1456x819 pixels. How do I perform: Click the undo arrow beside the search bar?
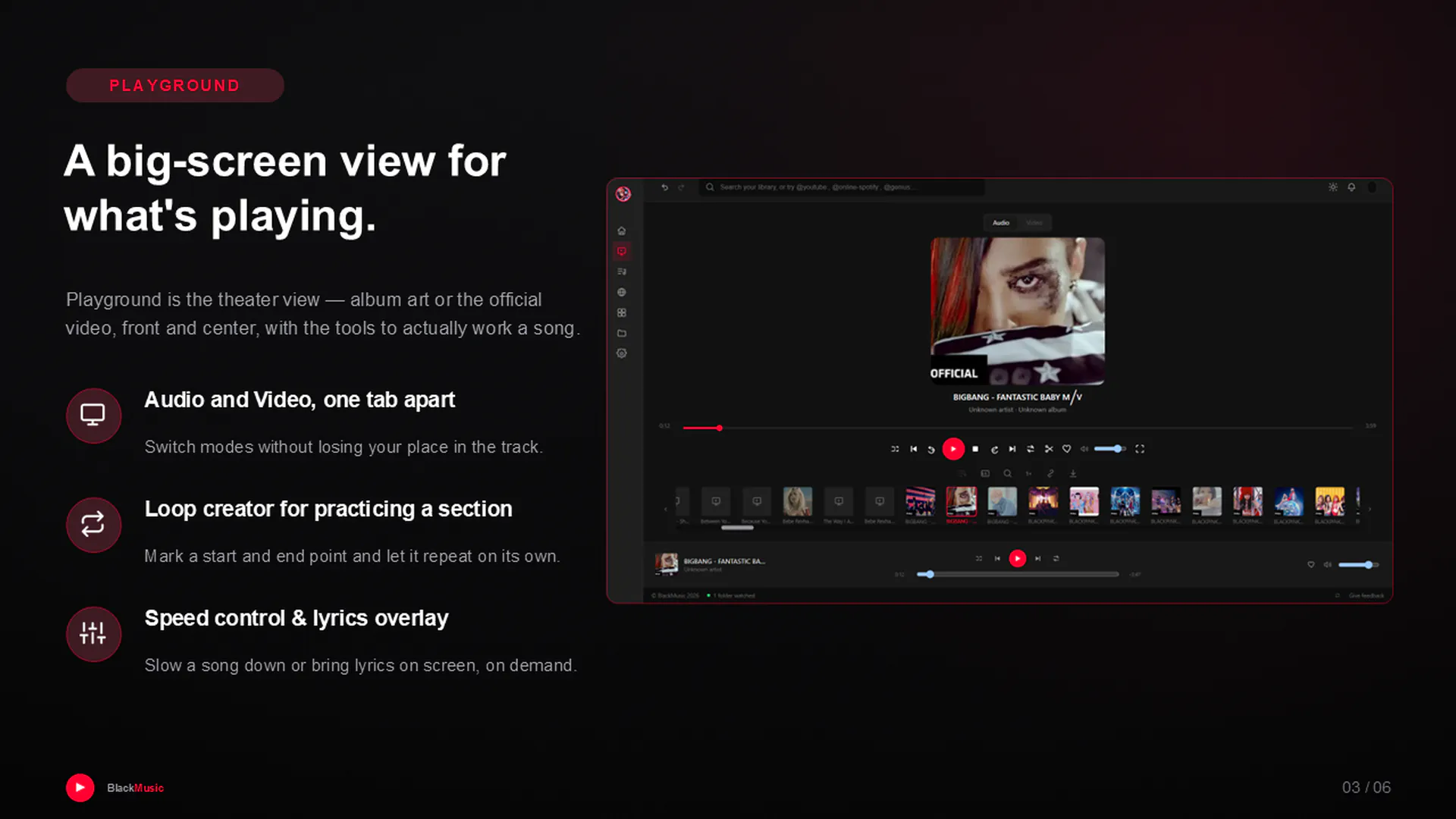click(x=664, y=187)
